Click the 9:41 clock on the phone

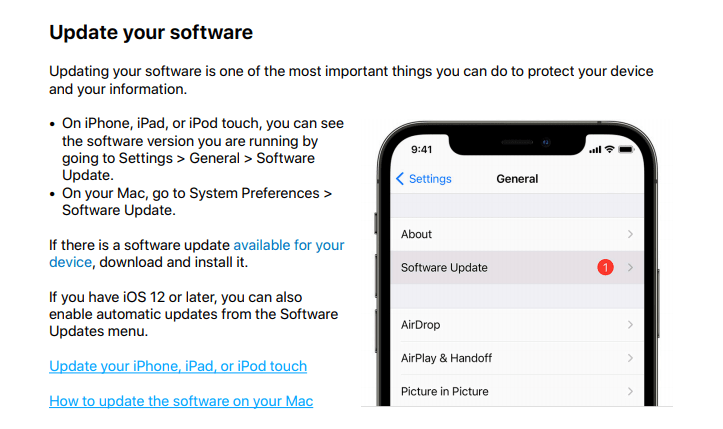pyautogui.click(x=421, y=149)
